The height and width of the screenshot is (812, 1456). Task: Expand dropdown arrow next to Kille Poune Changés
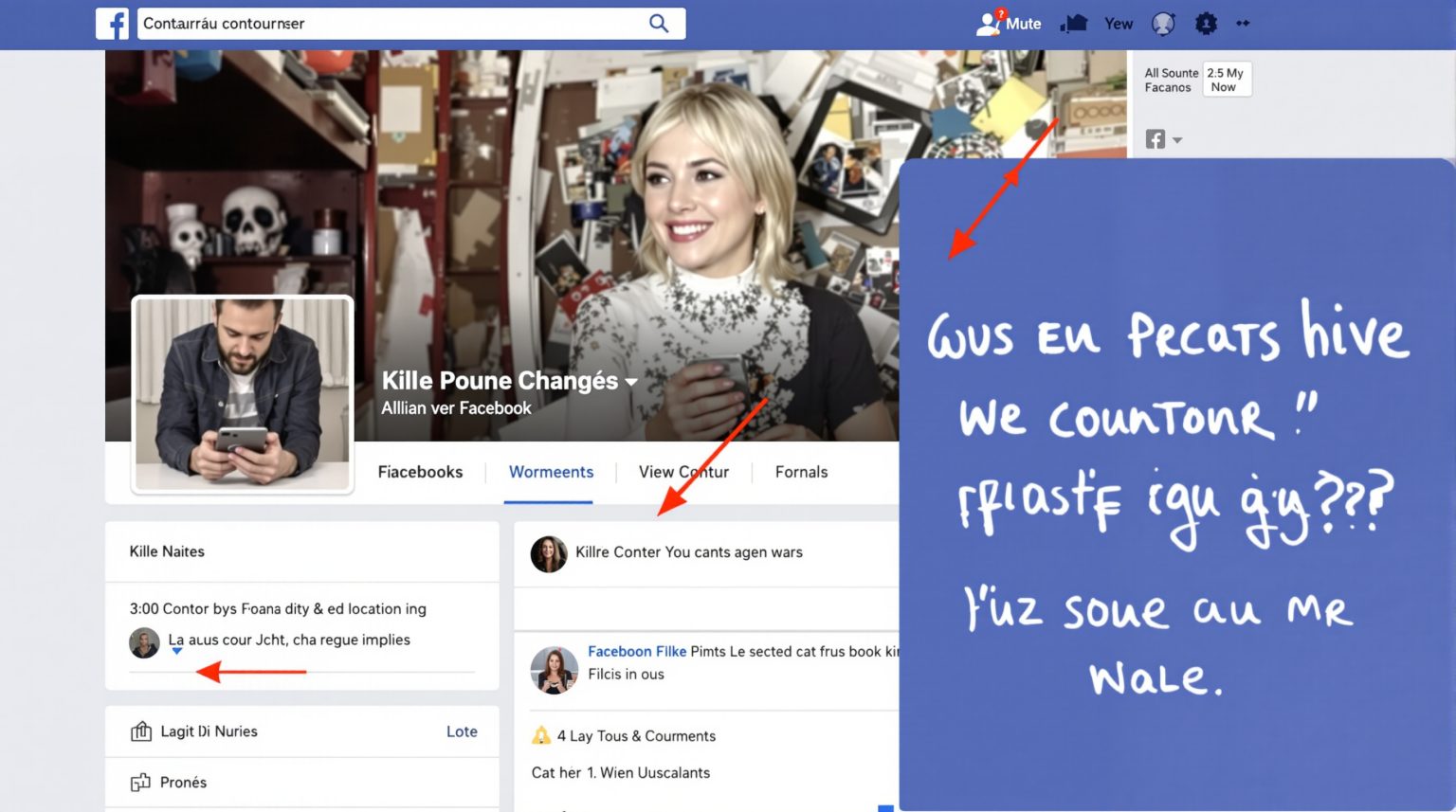[x=631, y=382]
